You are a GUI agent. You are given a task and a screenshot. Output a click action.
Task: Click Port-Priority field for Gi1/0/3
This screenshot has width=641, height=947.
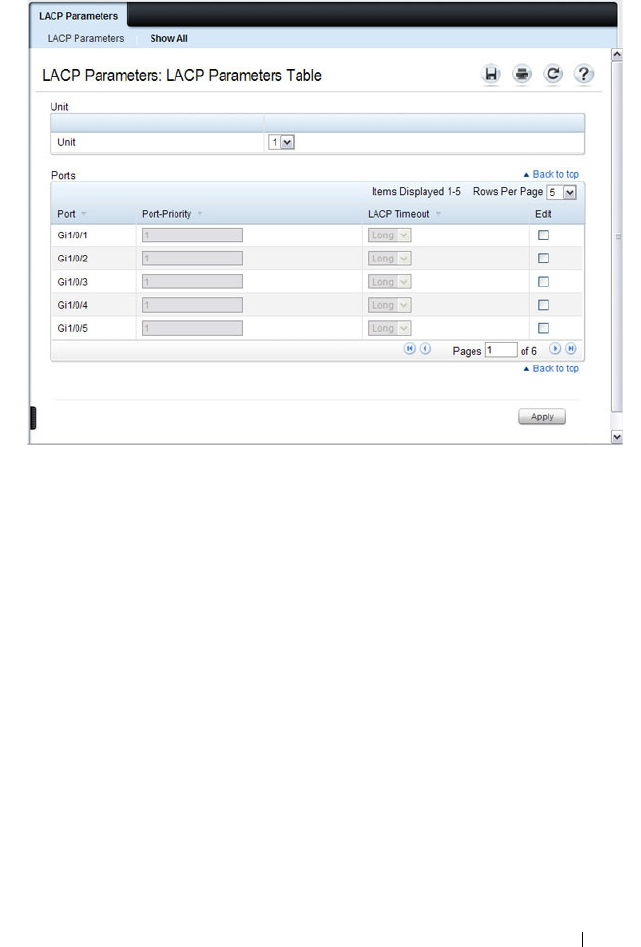click(192, 281)
